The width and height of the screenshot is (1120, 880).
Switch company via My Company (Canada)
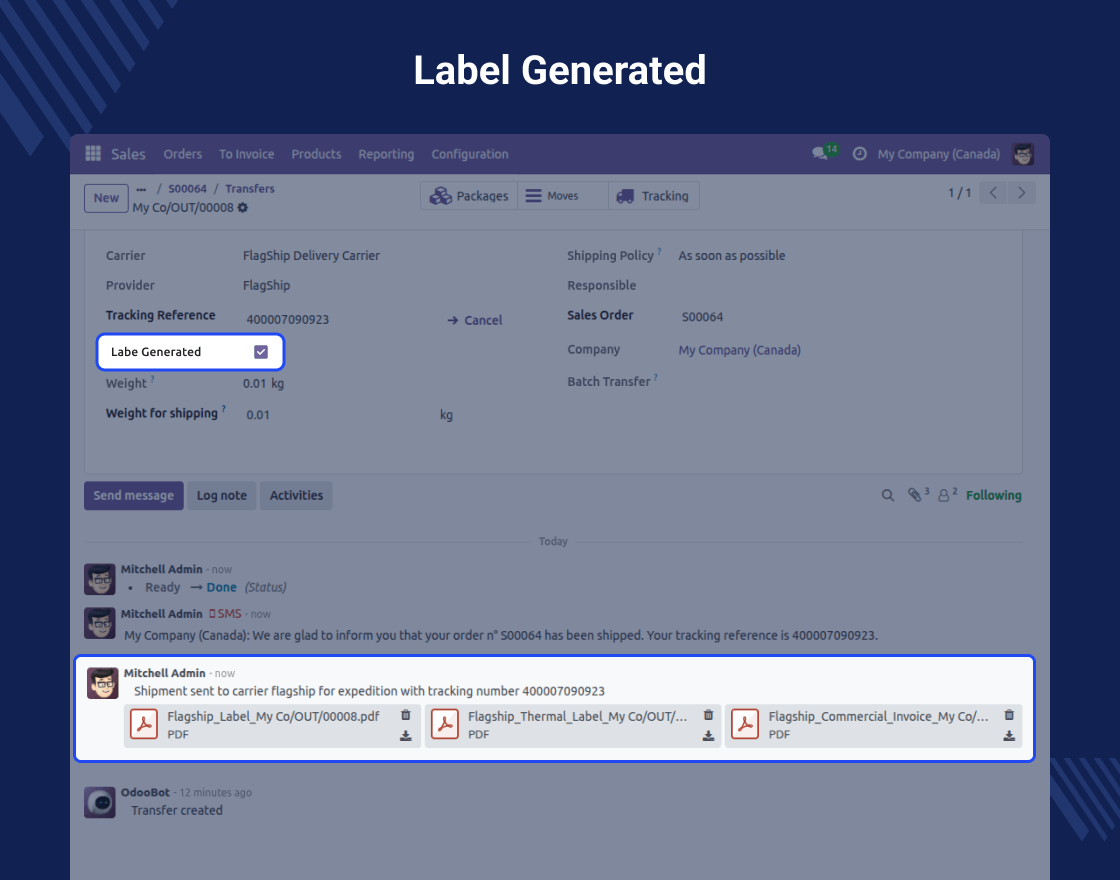939,154
